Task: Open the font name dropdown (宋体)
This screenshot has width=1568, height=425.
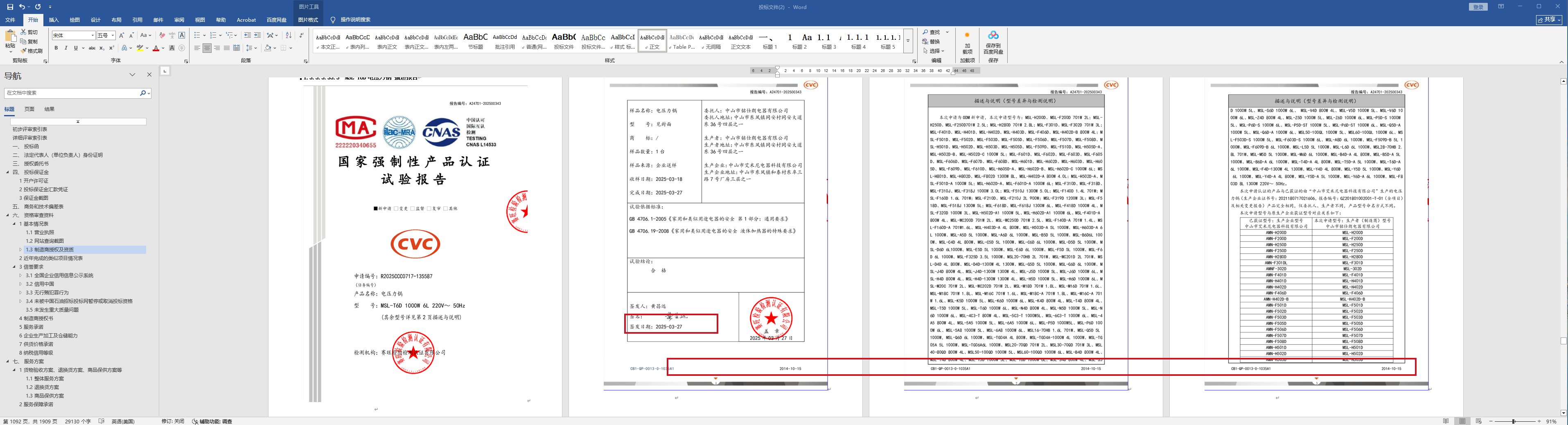Action: click(x=93, y=35)
